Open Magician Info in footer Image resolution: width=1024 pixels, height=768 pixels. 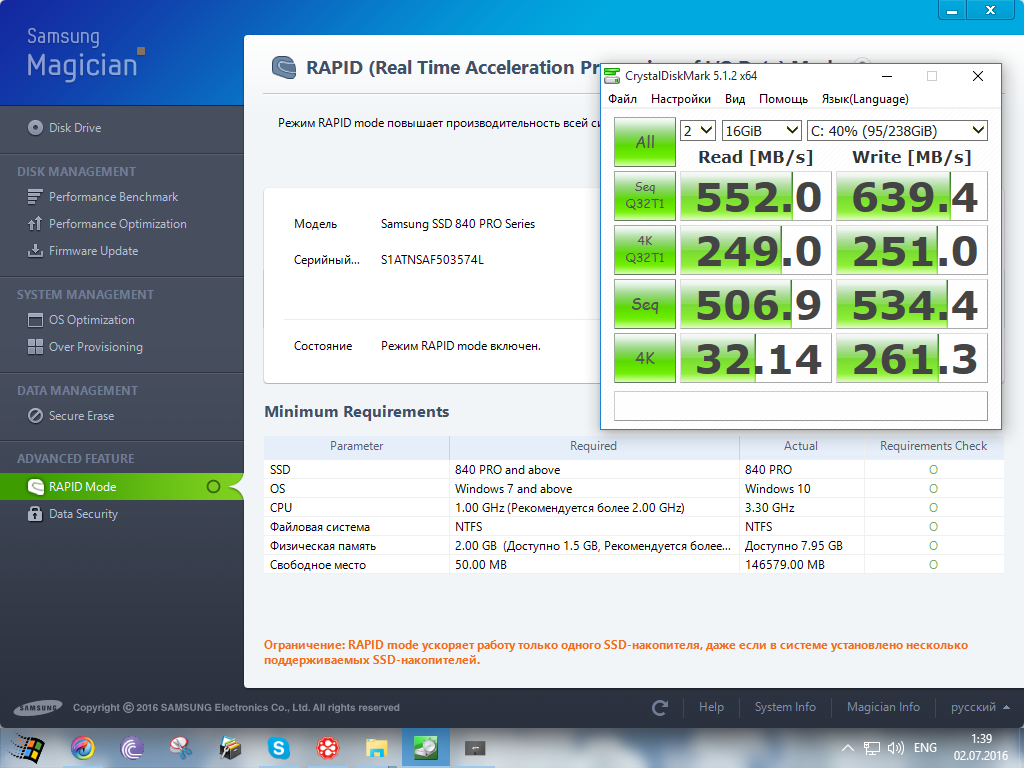point(883,707)
